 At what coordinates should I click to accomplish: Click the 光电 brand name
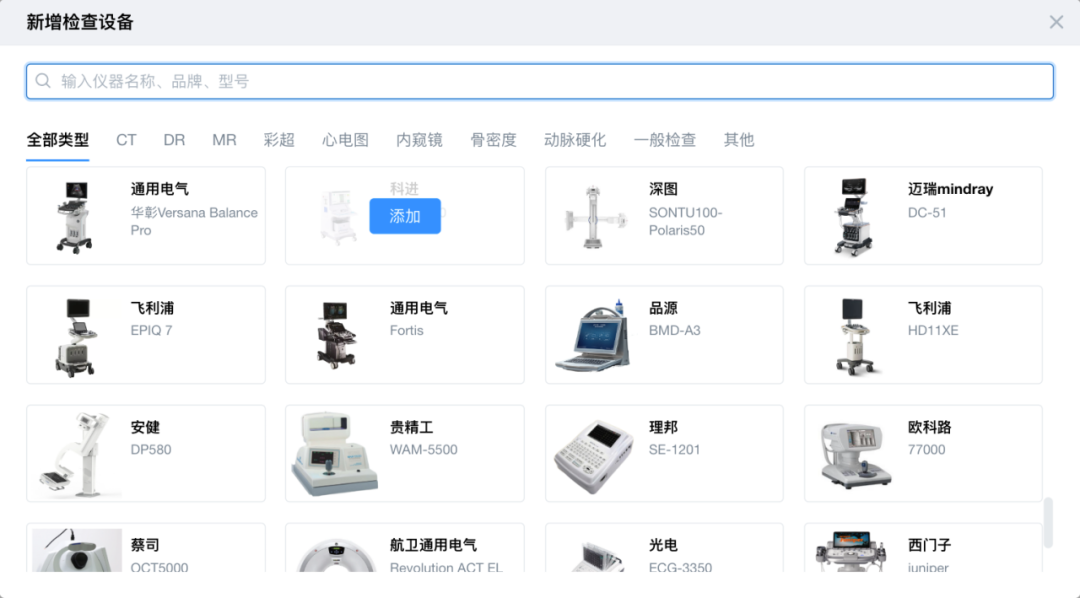(663, 545)
